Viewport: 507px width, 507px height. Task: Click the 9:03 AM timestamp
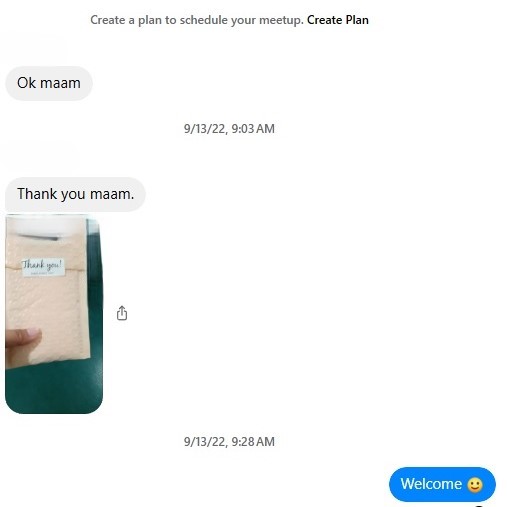[x=229, y=129]
